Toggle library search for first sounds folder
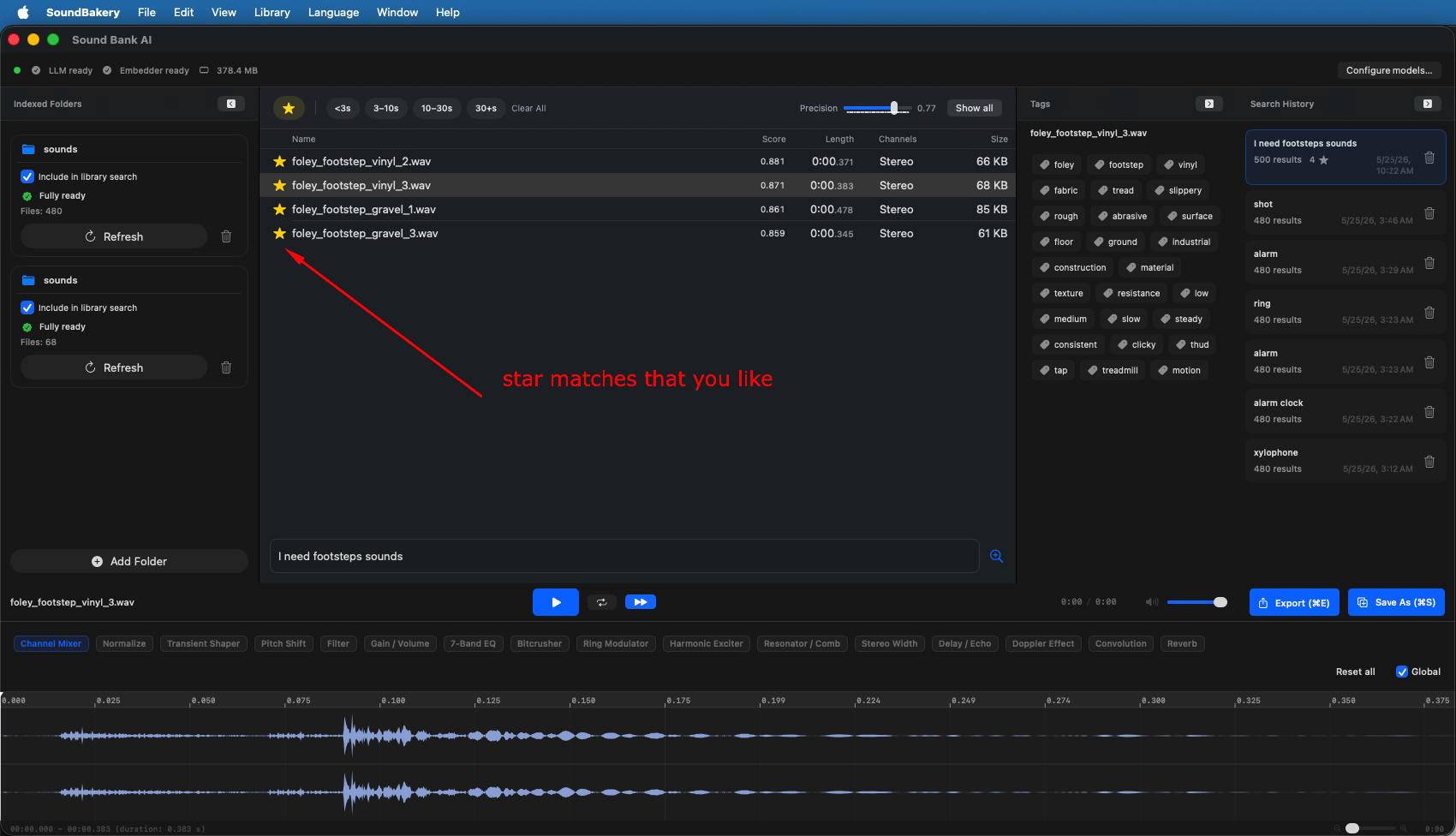 (27, 176)
